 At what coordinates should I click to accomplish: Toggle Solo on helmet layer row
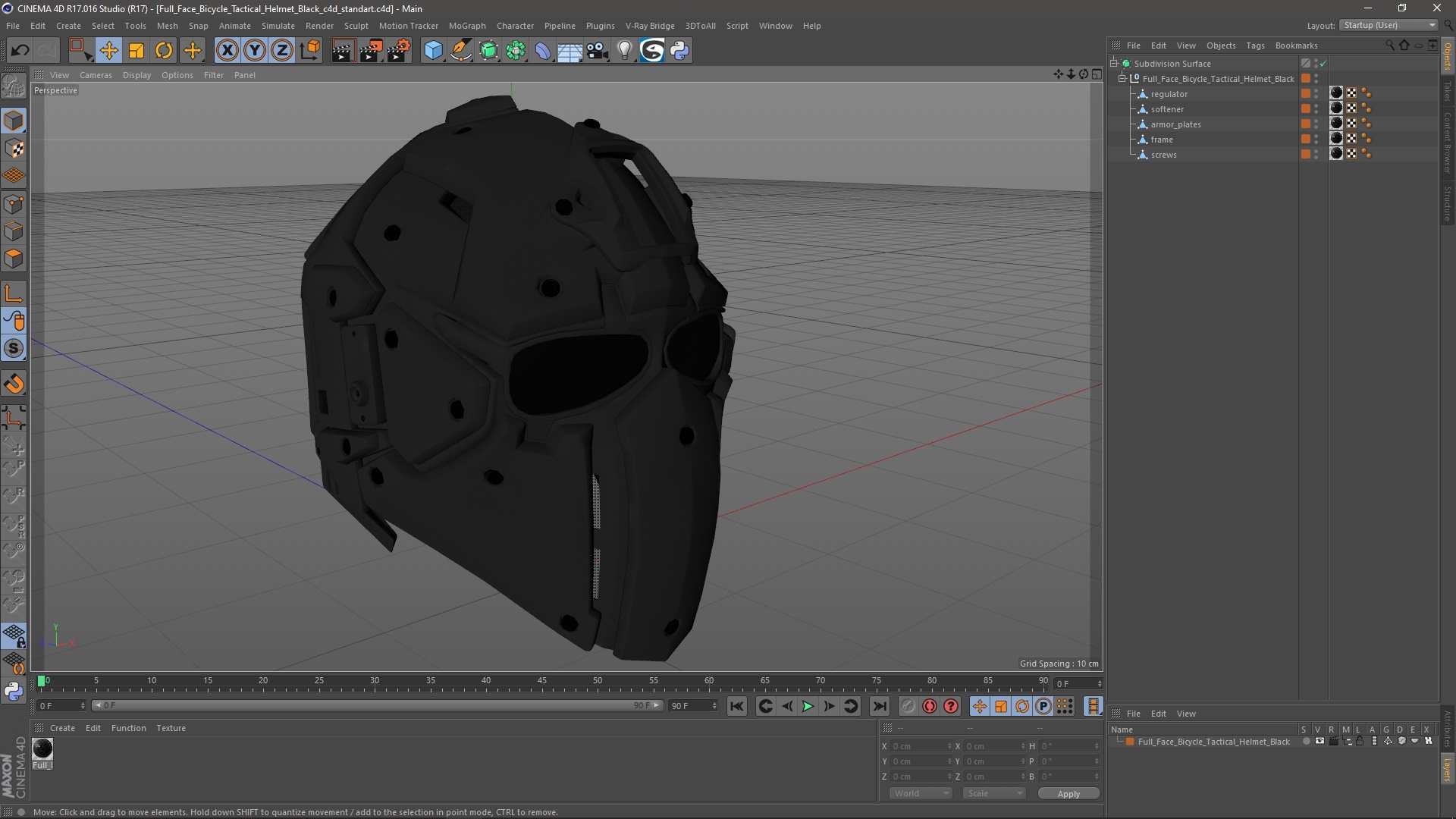1306,742
